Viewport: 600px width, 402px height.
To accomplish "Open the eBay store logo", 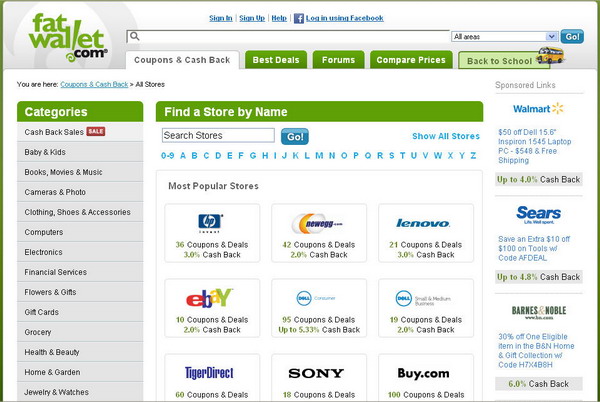I will 209,298.
